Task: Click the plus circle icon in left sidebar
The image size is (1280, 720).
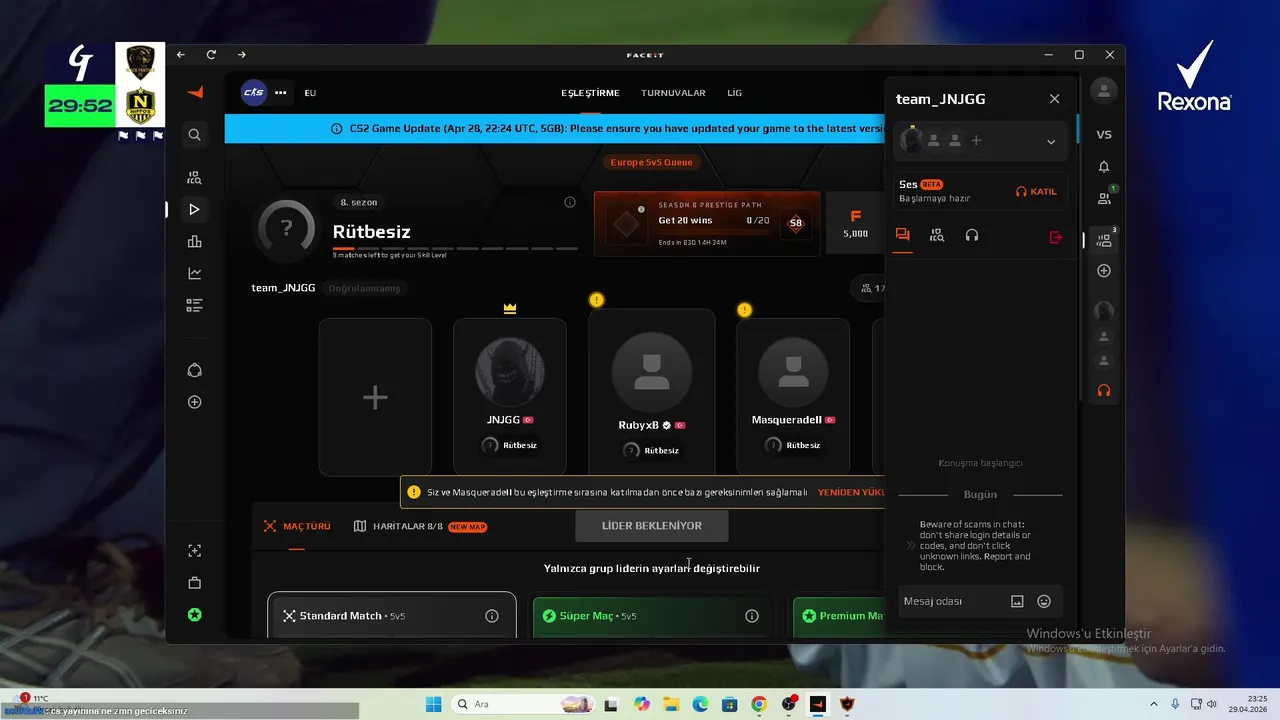Action: click(x=195, y=402)
